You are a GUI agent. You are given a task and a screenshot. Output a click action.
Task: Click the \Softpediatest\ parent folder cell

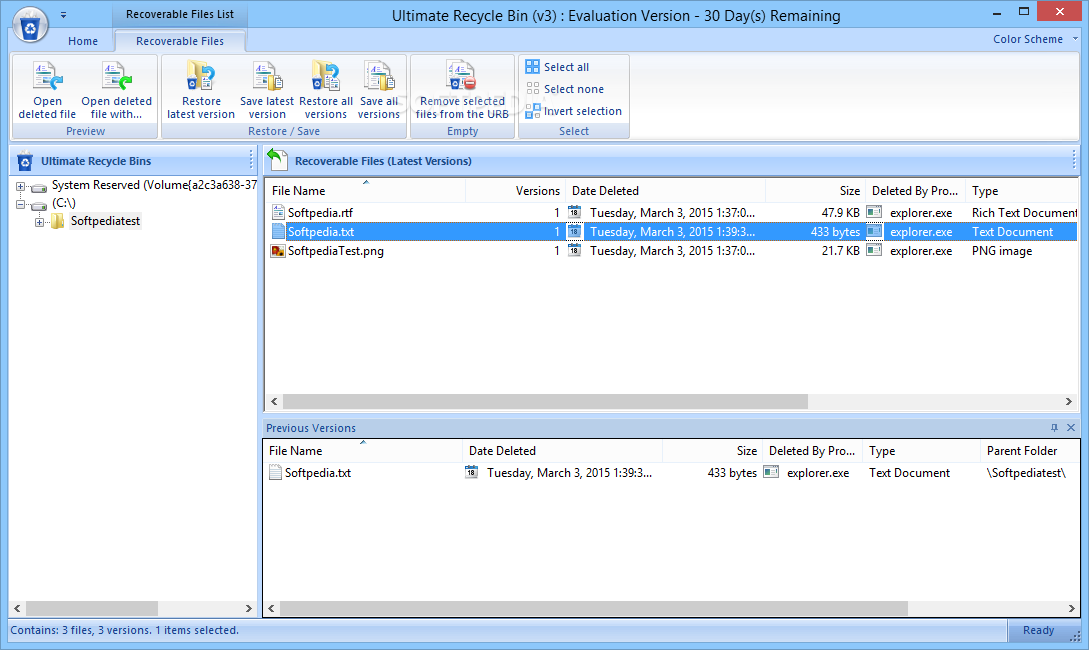click(1026, 473)
